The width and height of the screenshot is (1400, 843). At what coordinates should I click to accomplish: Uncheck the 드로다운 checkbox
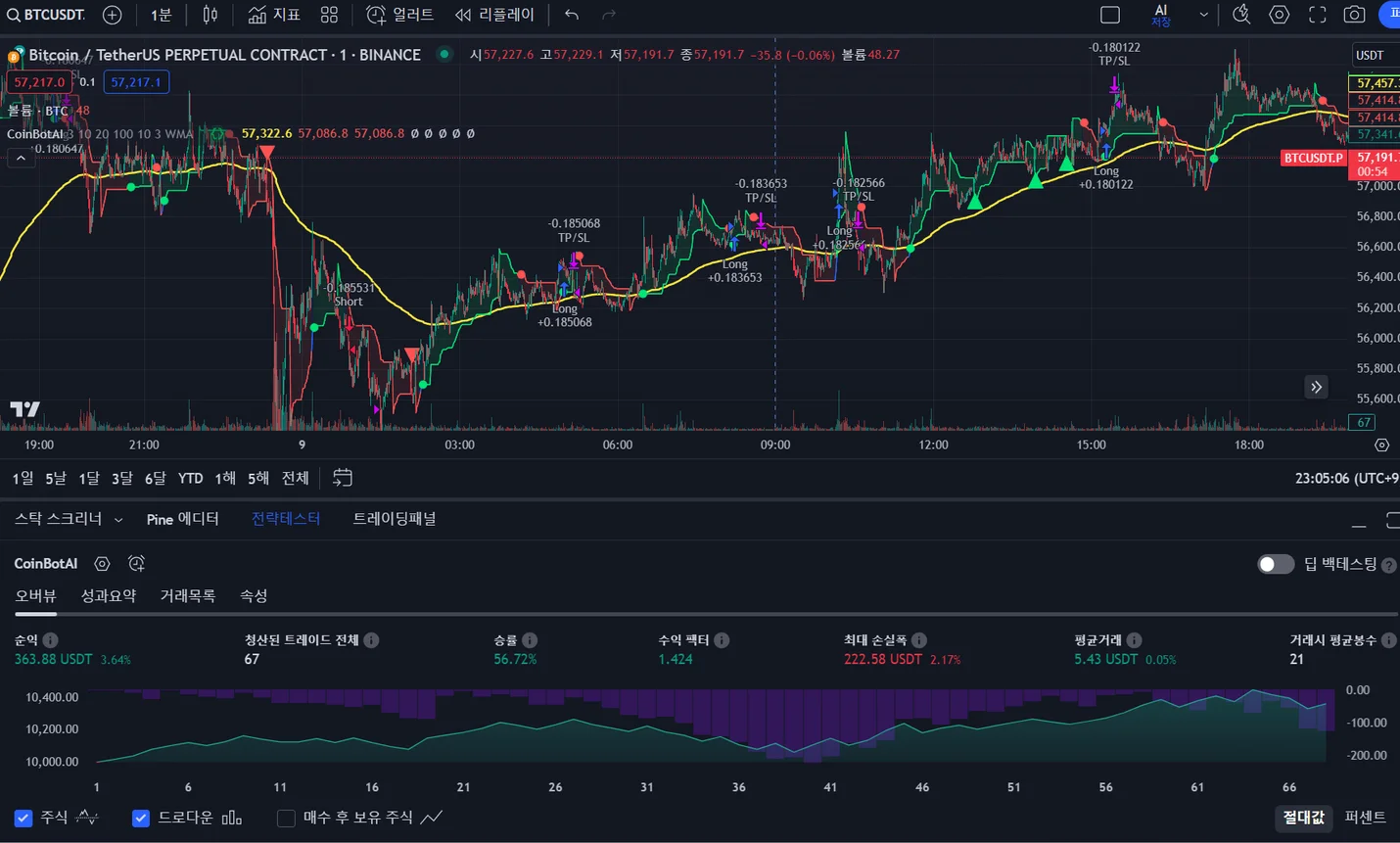click(141, 818)
